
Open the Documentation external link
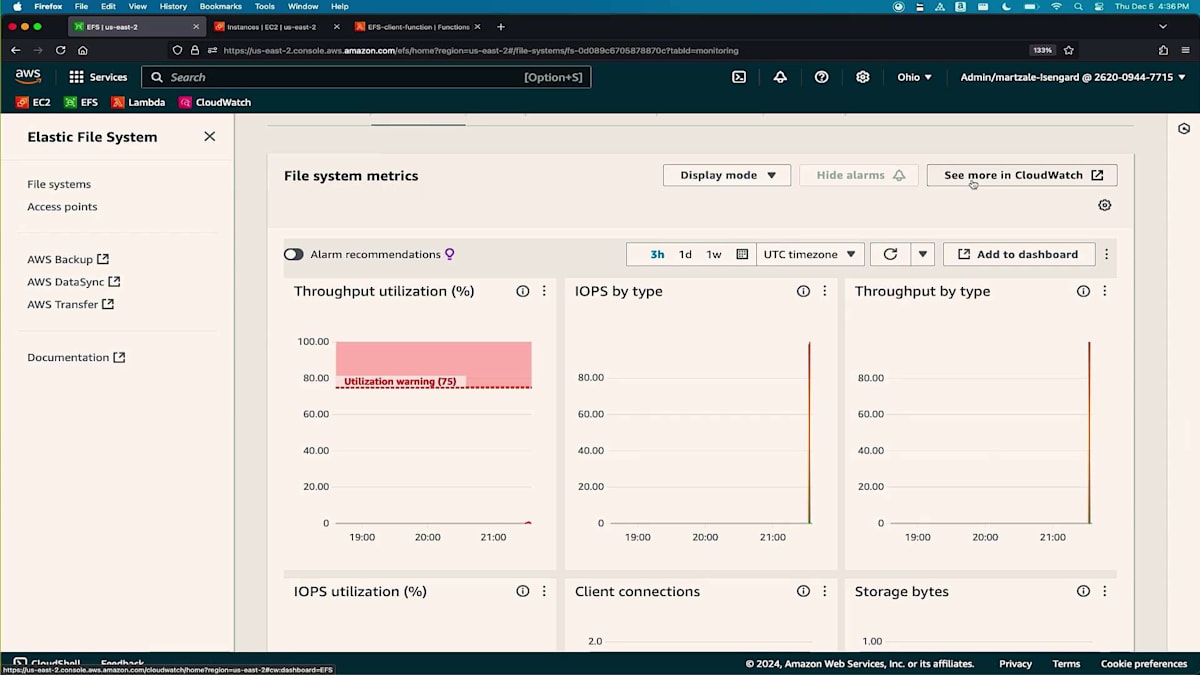click(76, 357)
